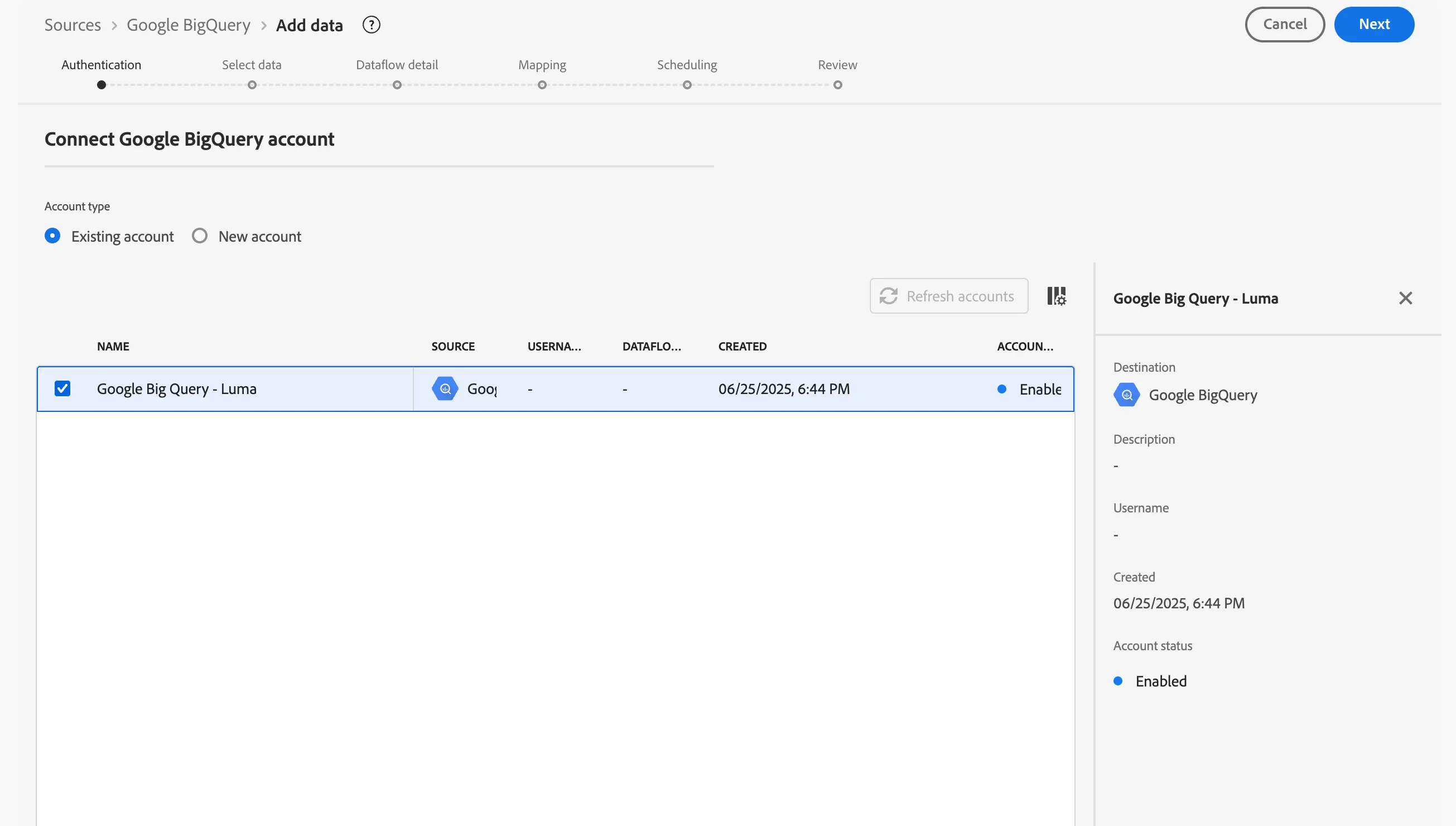Click the ACCOUN... column header
1456x826 pixels.
[x=1025, y=347]
